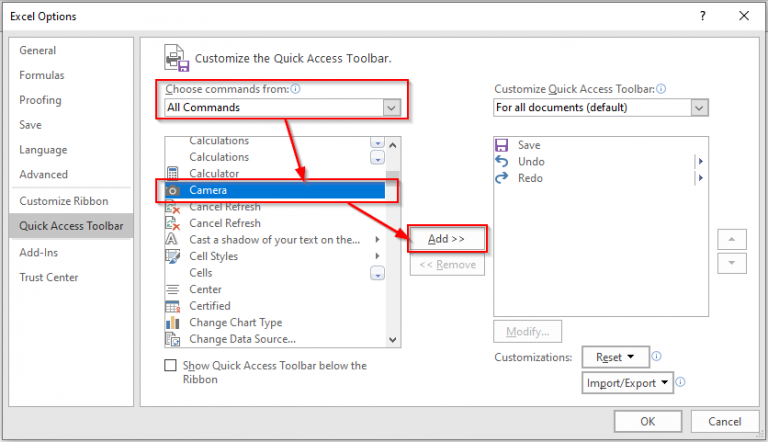Expand Cast a shadow submenu arrow

pyautogui.click(x=377, y=240)
